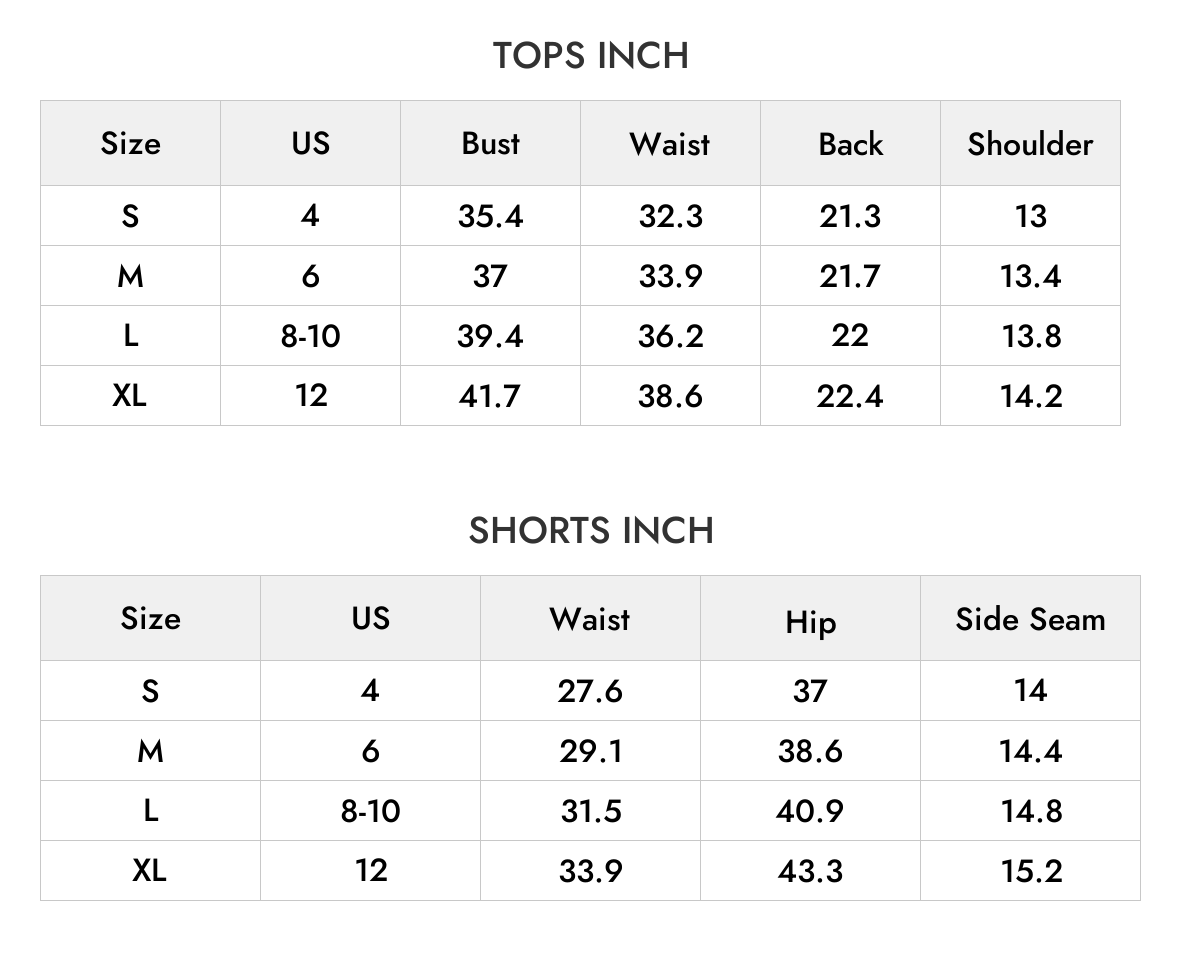Click bust value 35.4 for size S
This screenshot has width=1180, height=970.
point(490,216)
